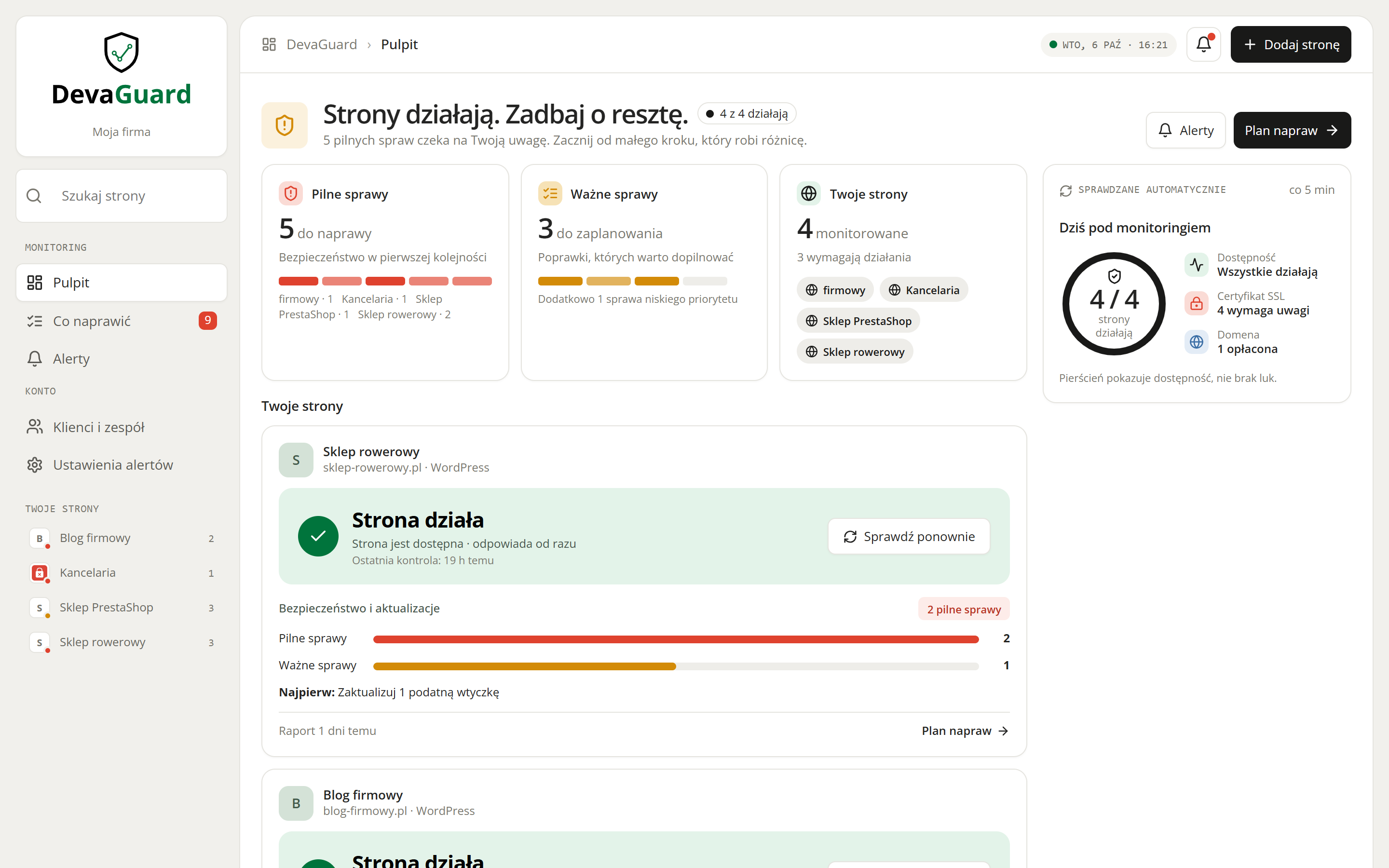This screenshot has width=1389, height=868.
Task: Click the Alerty button near the headline
Action: [1185, 130]
